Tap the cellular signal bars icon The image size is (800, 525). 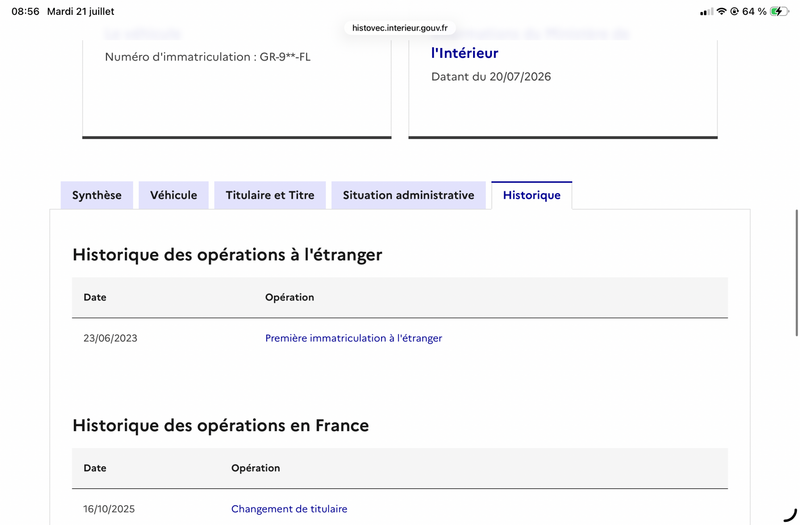(707, 12)
